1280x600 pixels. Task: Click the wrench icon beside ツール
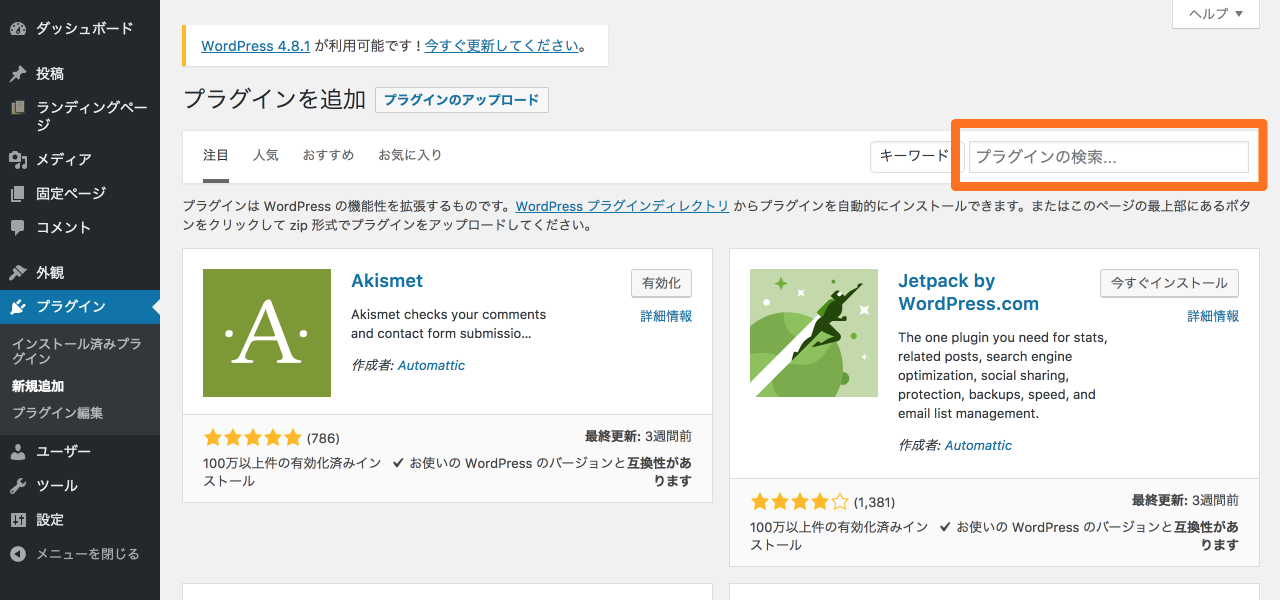coord(18,485)
